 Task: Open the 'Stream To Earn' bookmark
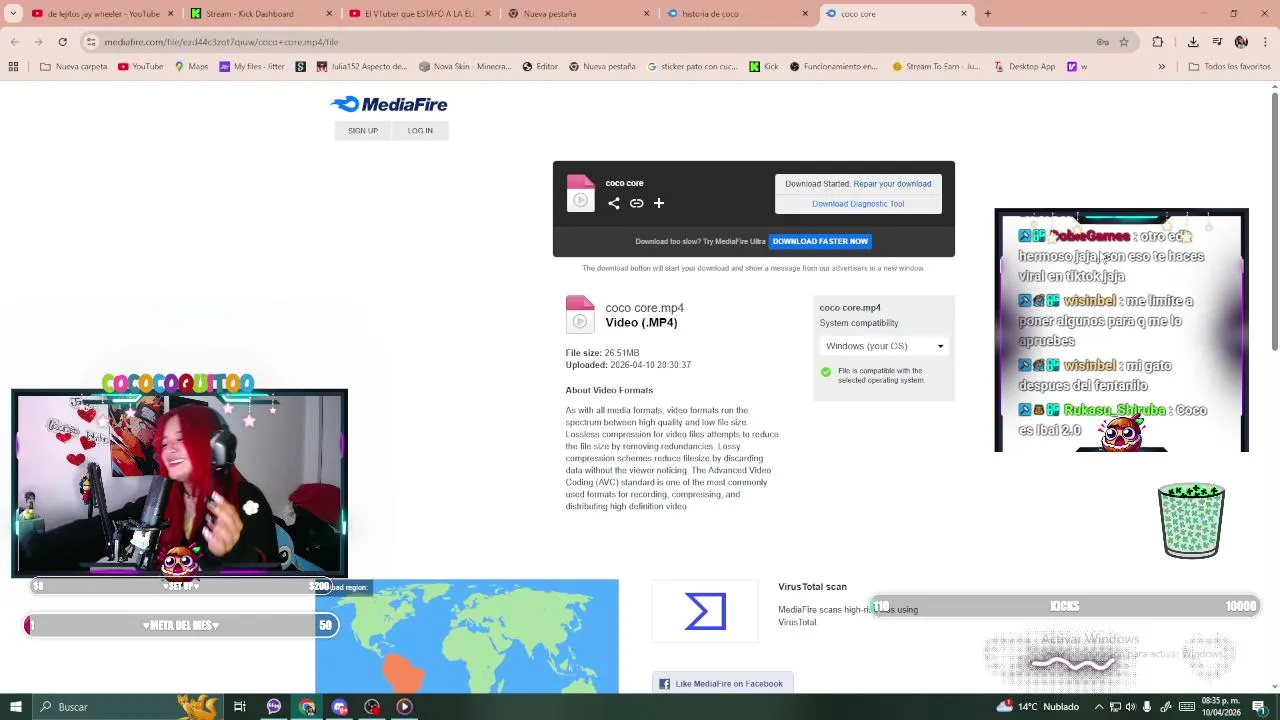(x=935, y=67)
